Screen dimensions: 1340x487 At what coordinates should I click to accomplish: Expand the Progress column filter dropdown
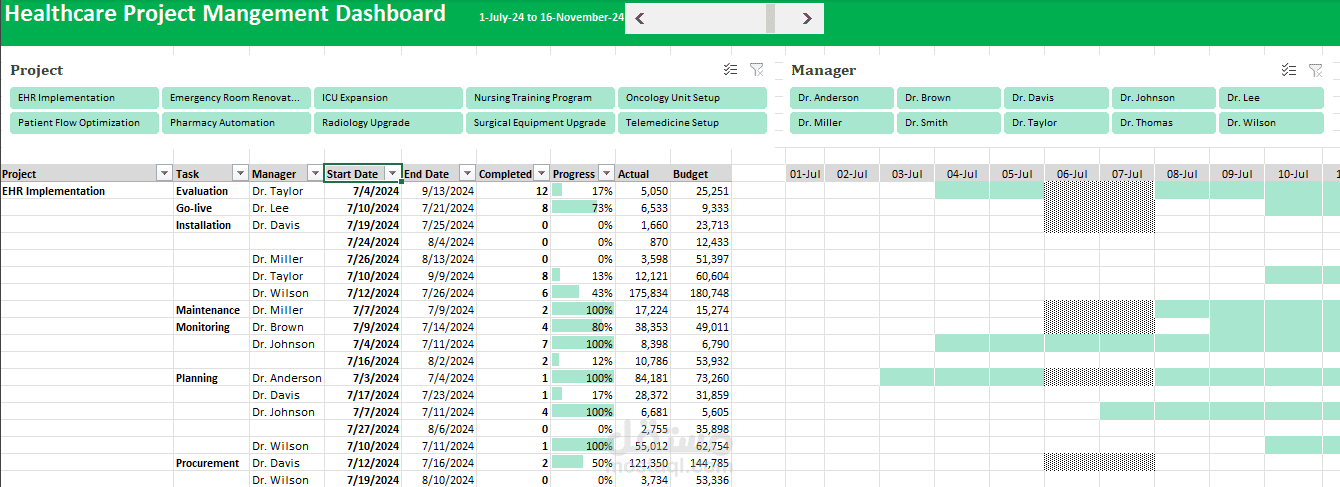pyautogui.click(x=605, y=174)
